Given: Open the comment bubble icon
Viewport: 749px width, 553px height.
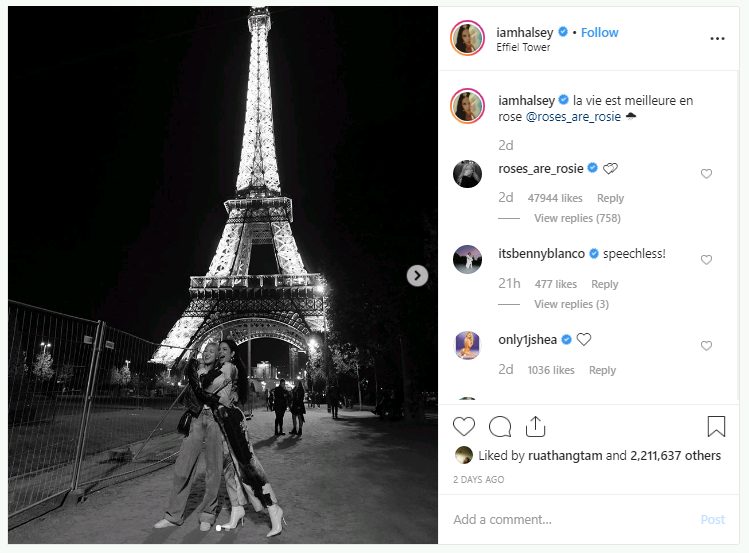Looking at the screenshot, I should pyautogui.click(x=500, y=427).
